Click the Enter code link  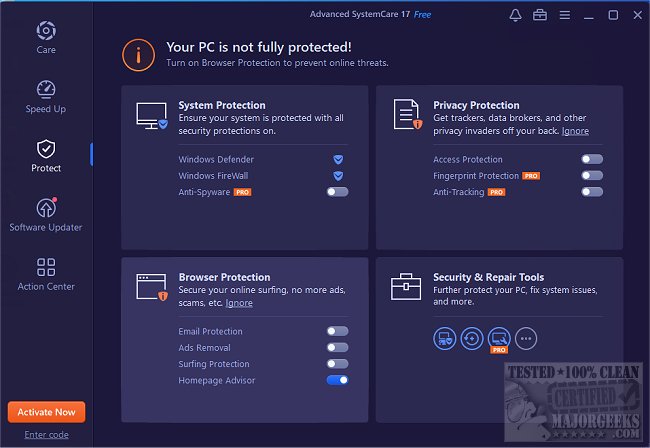[46, 435]
